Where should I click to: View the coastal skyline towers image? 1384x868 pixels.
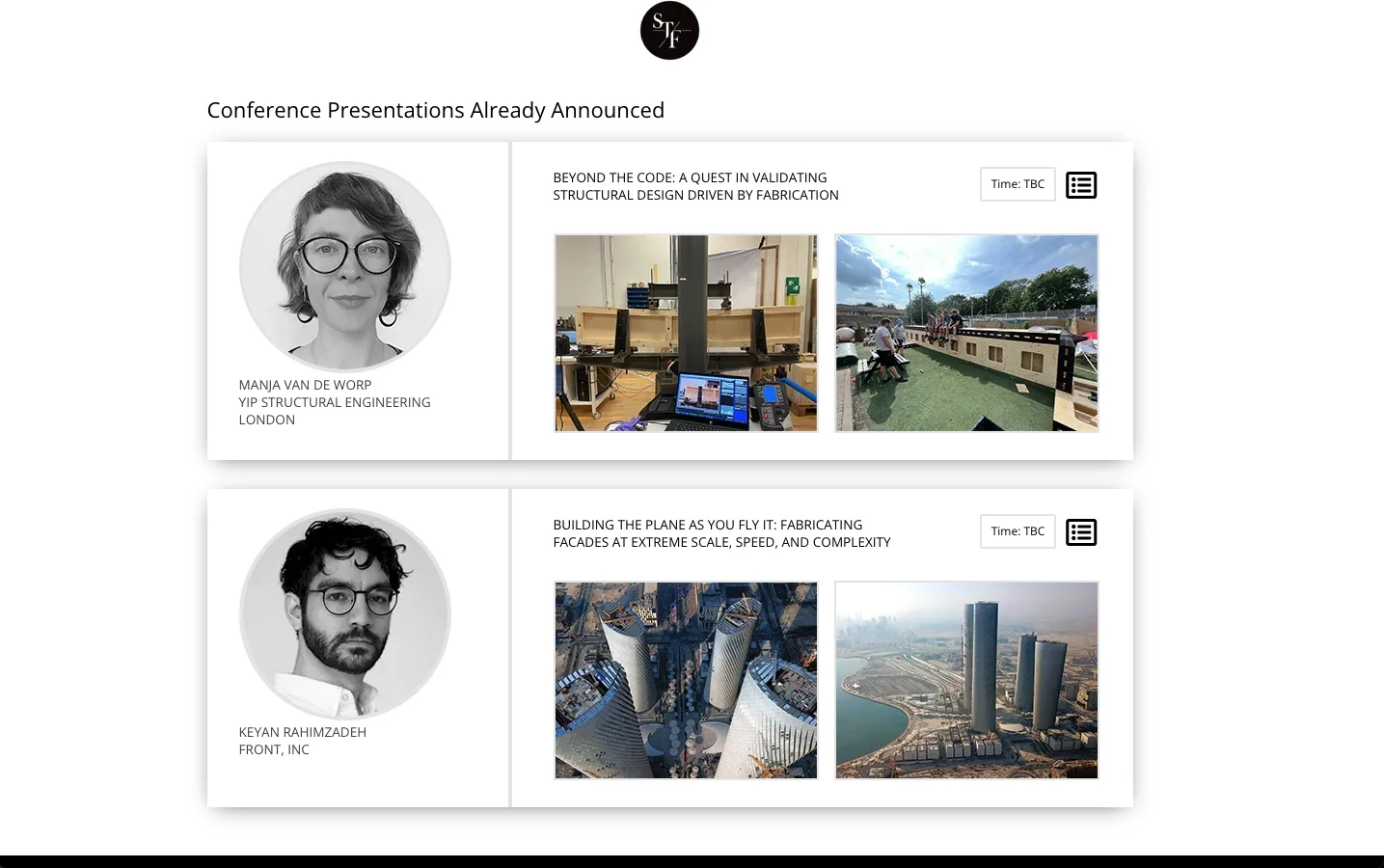click(x=966, y=680)
